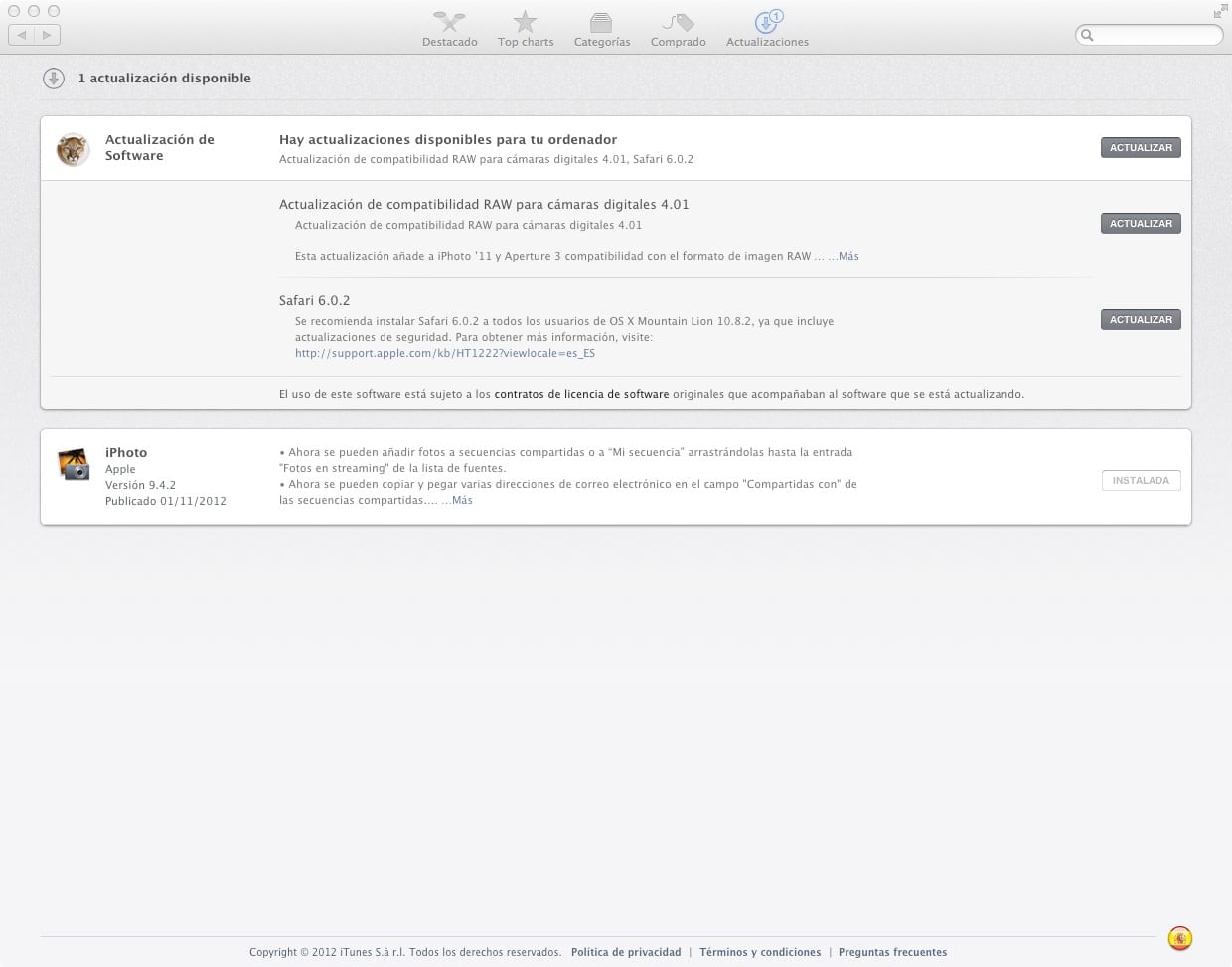Click the Spanish flag country selector
The image size is (1232, 967).
[x=1179, y=938]
